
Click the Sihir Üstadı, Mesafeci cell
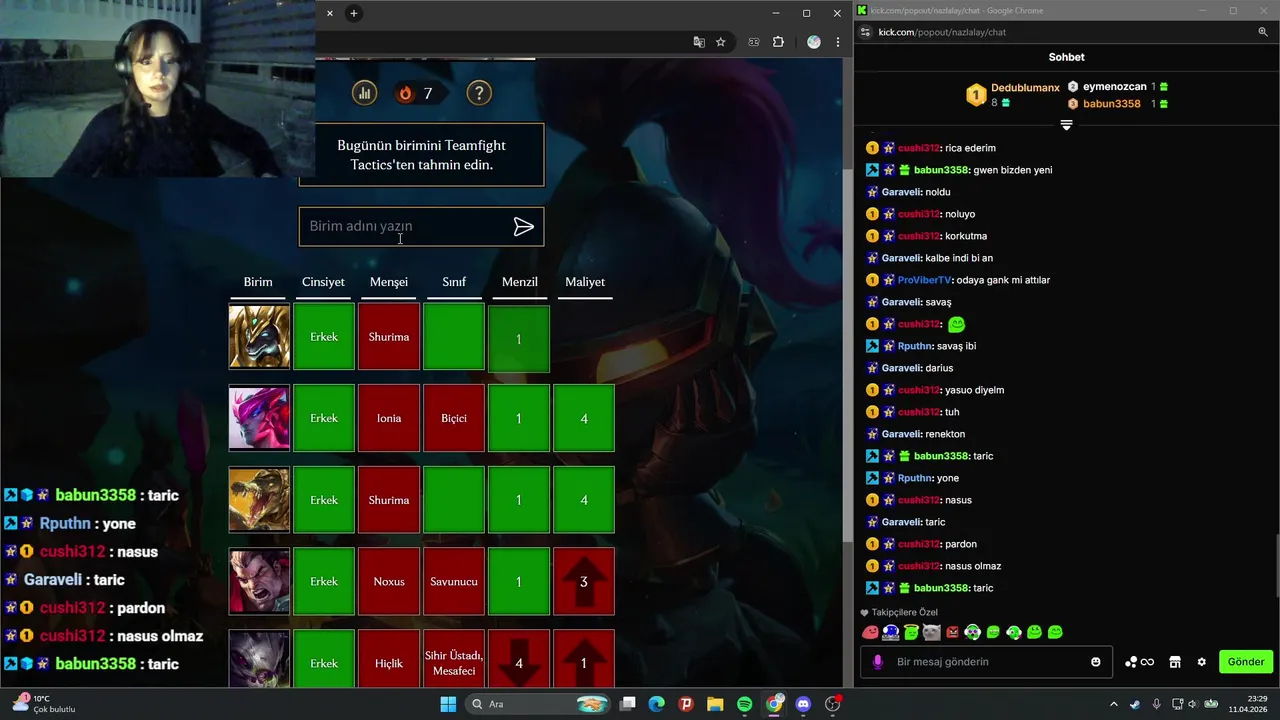click(454, 659)
